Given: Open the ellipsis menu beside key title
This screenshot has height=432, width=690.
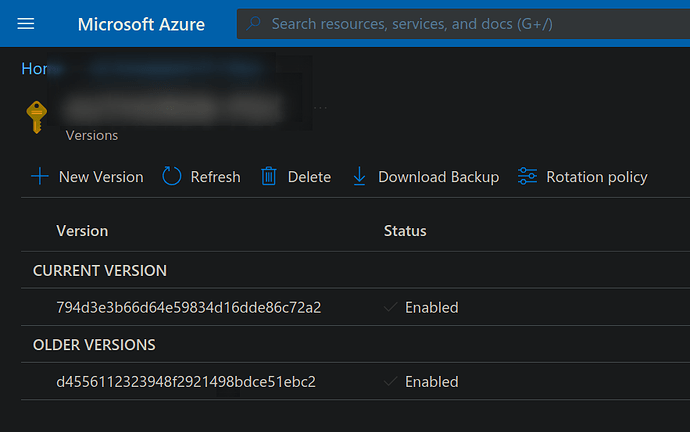Looking at the screenshot, I should (x=320, y=105).
